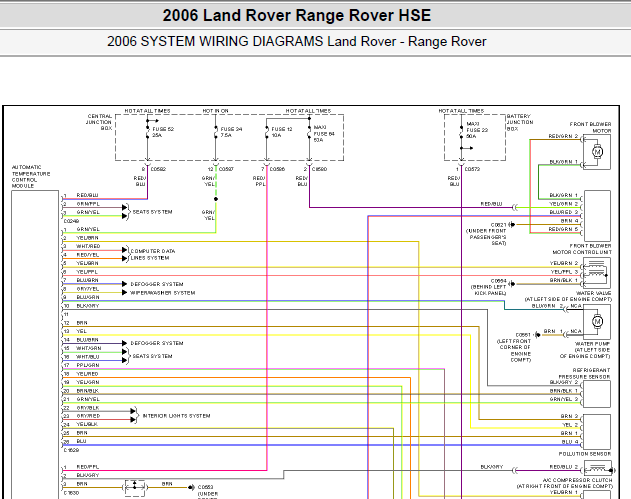Image resolution: width=631 pixels, height=499 pixels.
Task: Click the Fuse 52 25A symbol
Action: [148, 133]
